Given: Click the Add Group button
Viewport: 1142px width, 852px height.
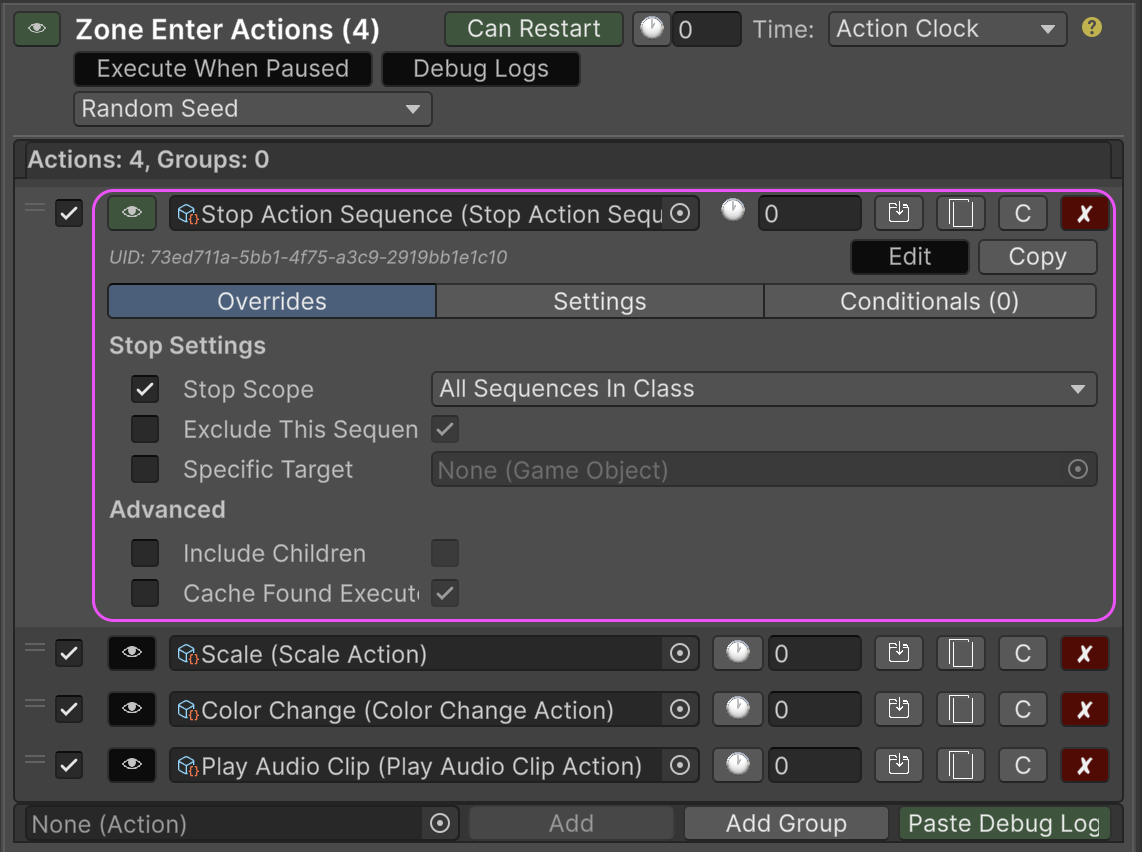Looking at the screenshot, I should click(786, 823).
